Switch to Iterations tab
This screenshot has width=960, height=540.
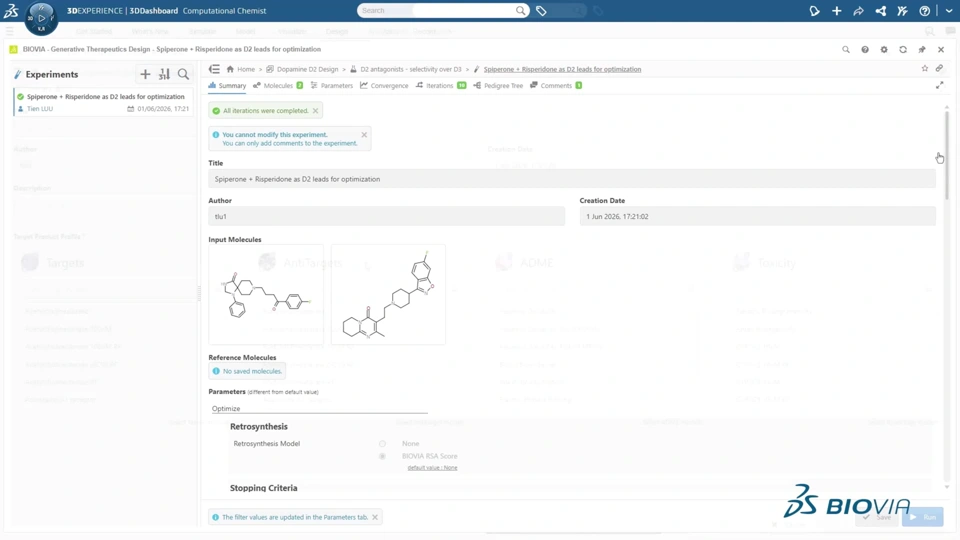pos(441,86)
